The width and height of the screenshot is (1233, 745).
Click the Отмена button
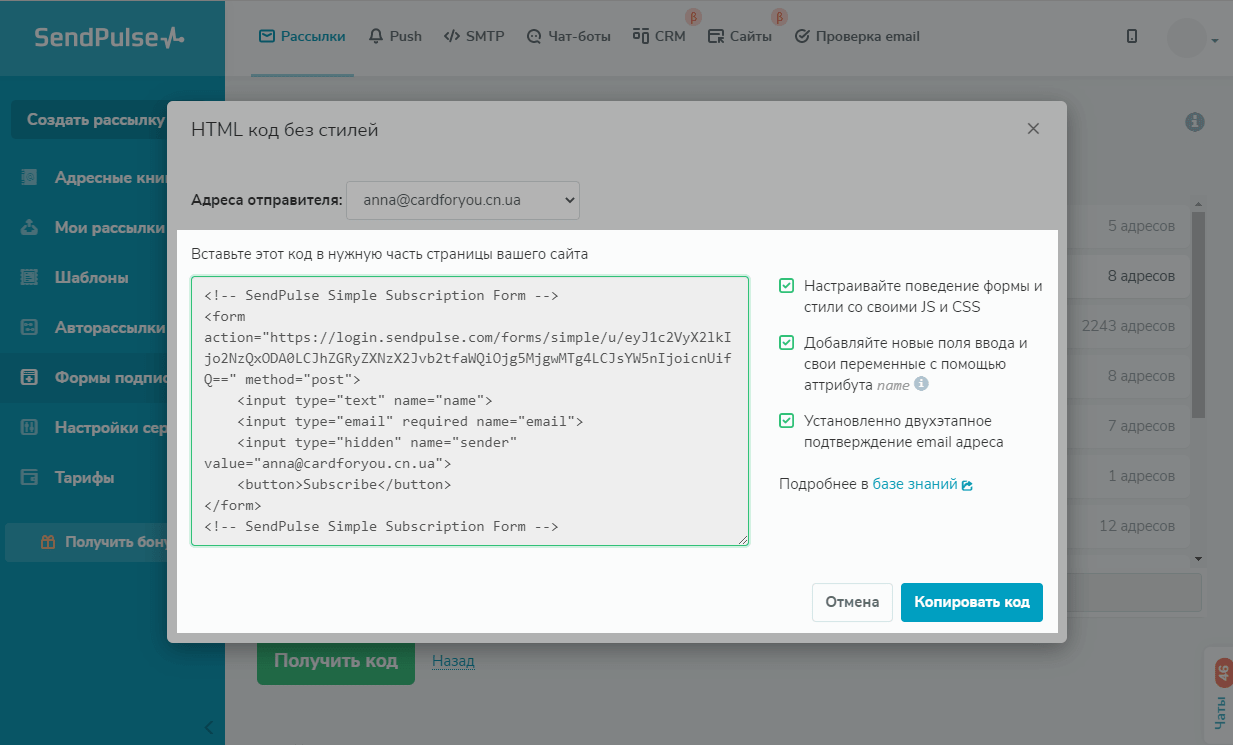coord(851,602)
